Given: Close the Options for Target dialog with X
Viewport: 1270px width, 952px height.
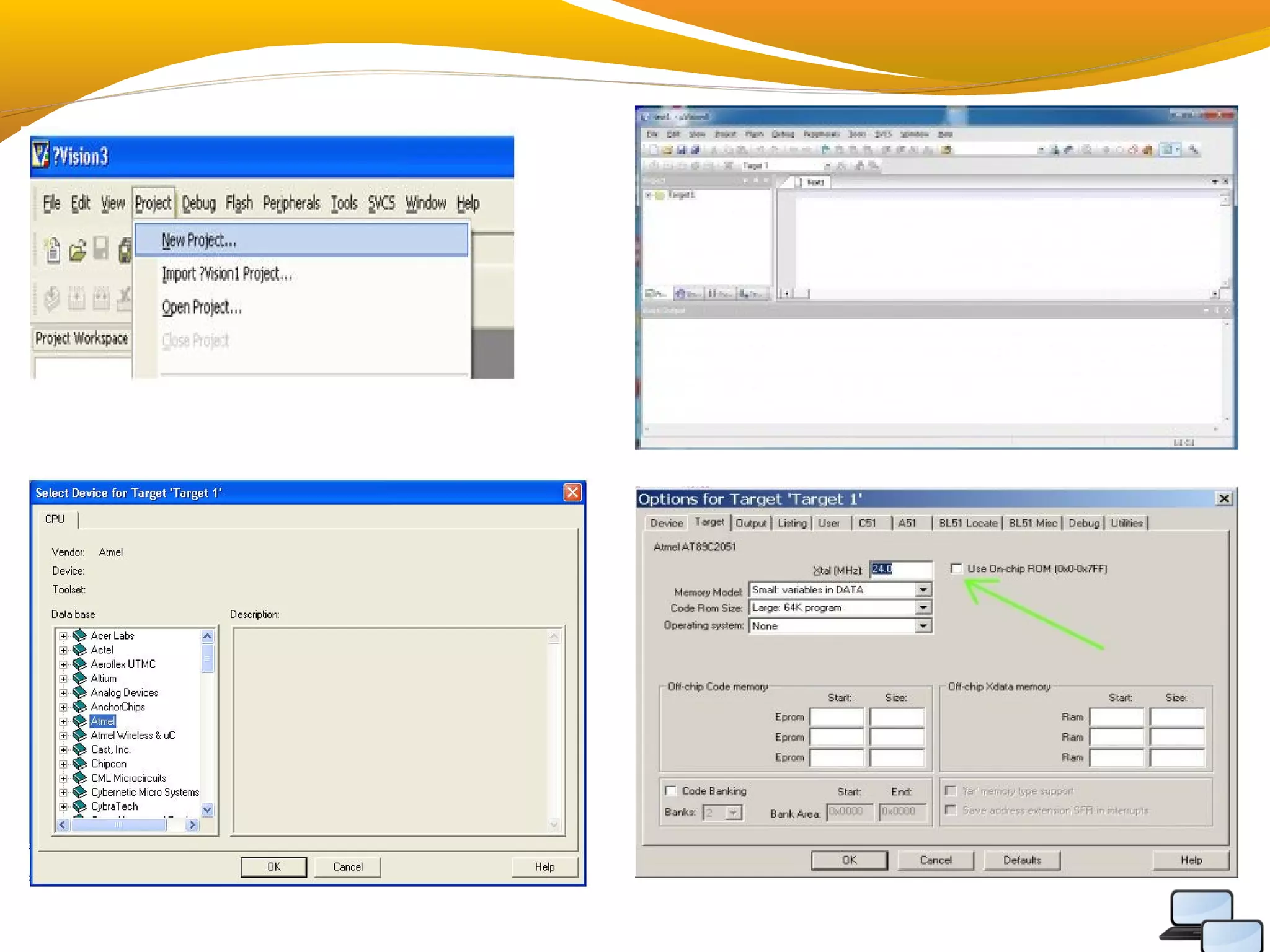Looking at the screenshot, I should [1224, 498].
